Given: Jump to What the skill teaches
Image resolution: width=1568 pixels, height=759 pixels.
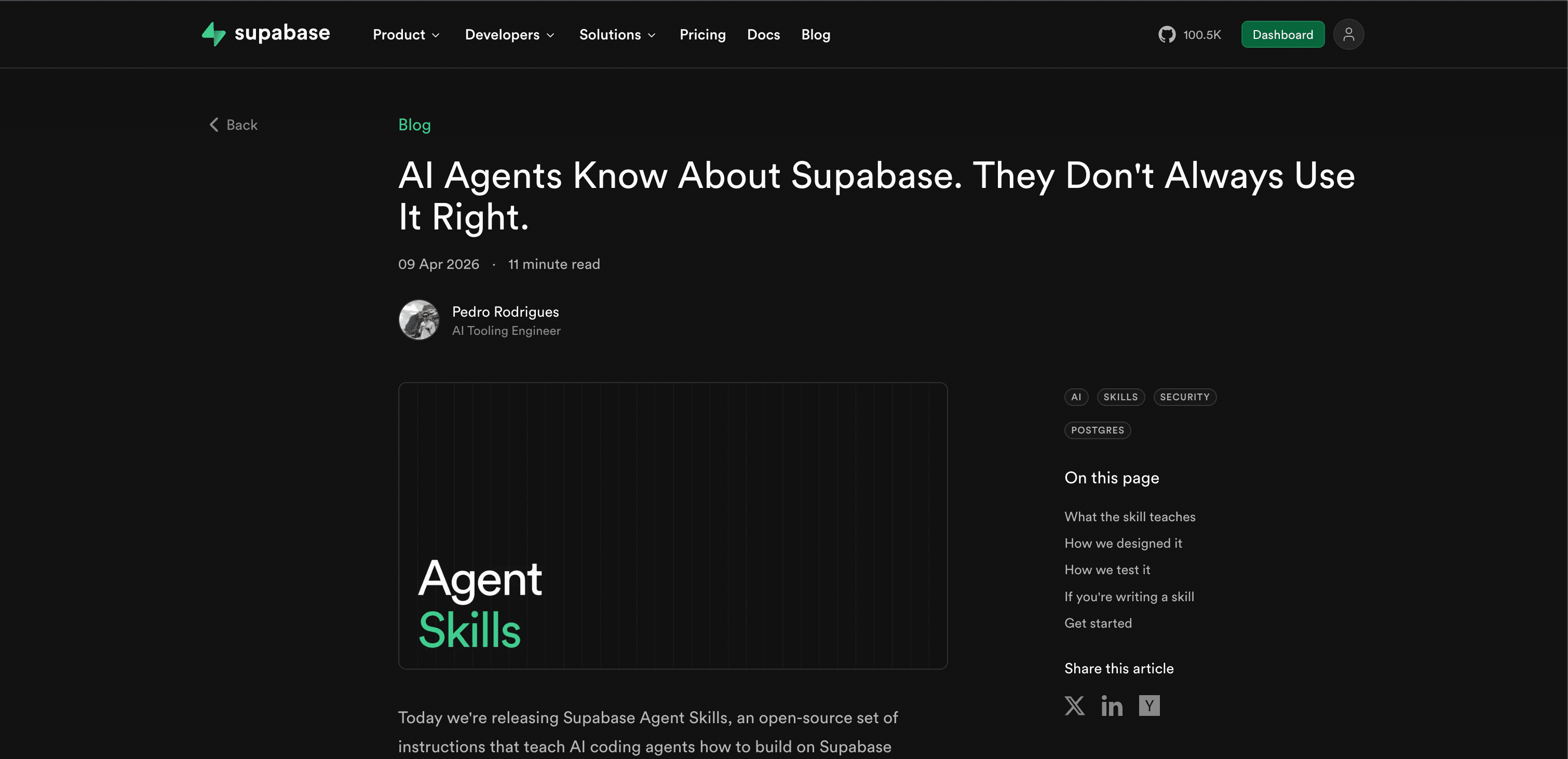Looking at the screenshot, I should coord(1130,517).
